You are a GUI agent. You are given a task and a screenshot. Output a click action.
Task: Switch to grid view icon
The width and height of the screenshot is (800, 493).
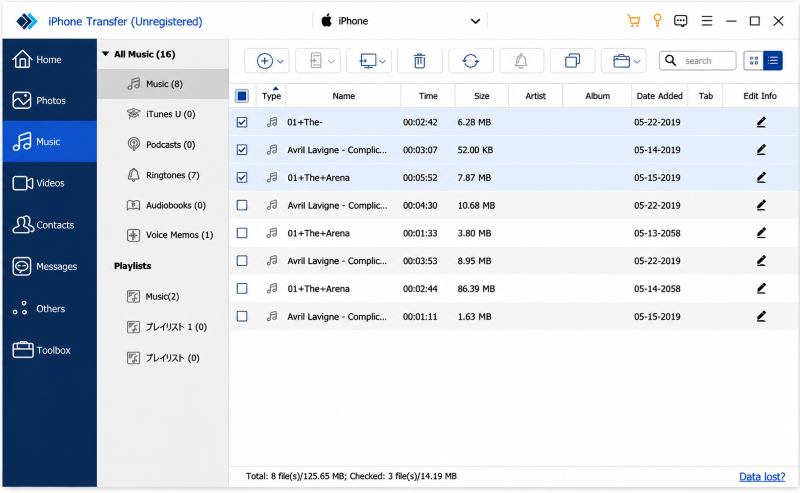[x=754, y=61]
